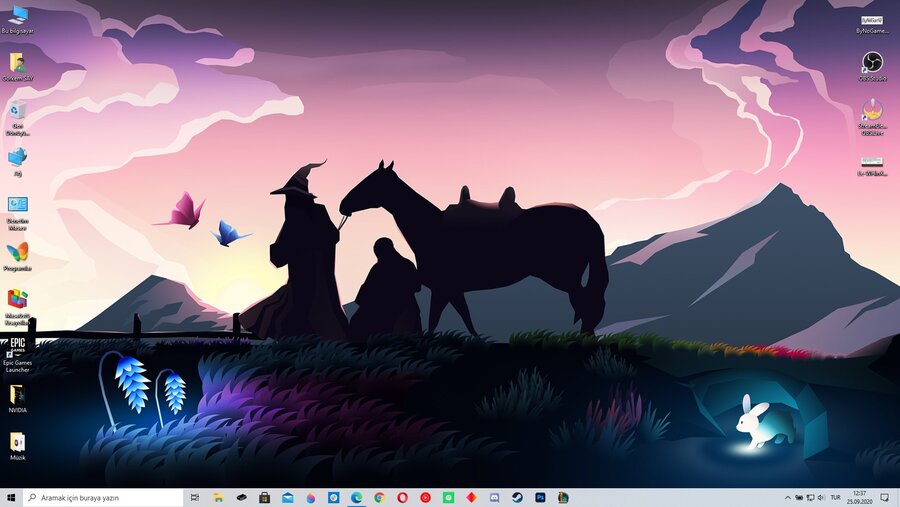This screenshot has height=507, width=900.
Task: Open the Windows Start menu
Action: 11,497
